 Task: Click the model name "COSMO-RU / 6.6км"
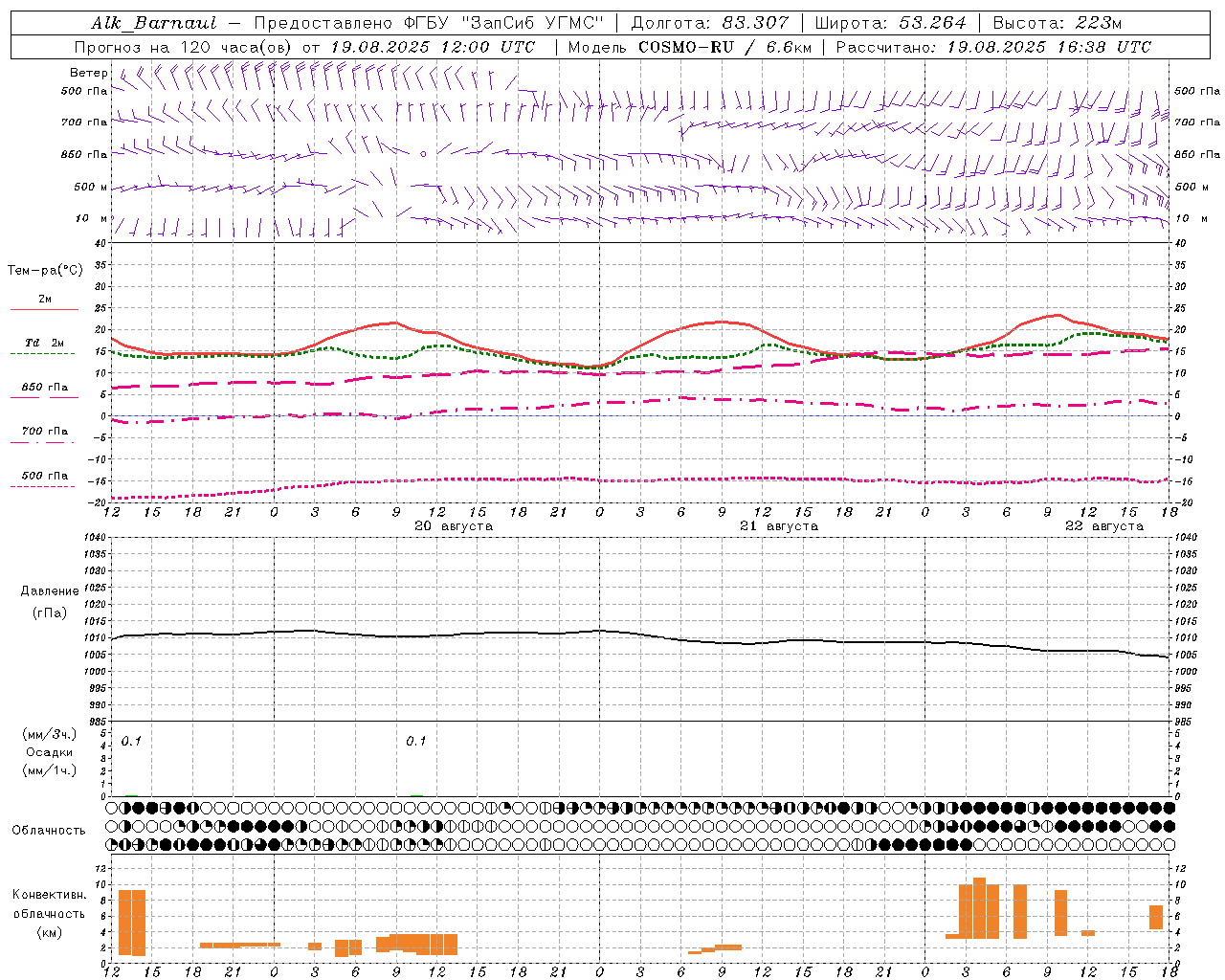(x=725, y=47)
